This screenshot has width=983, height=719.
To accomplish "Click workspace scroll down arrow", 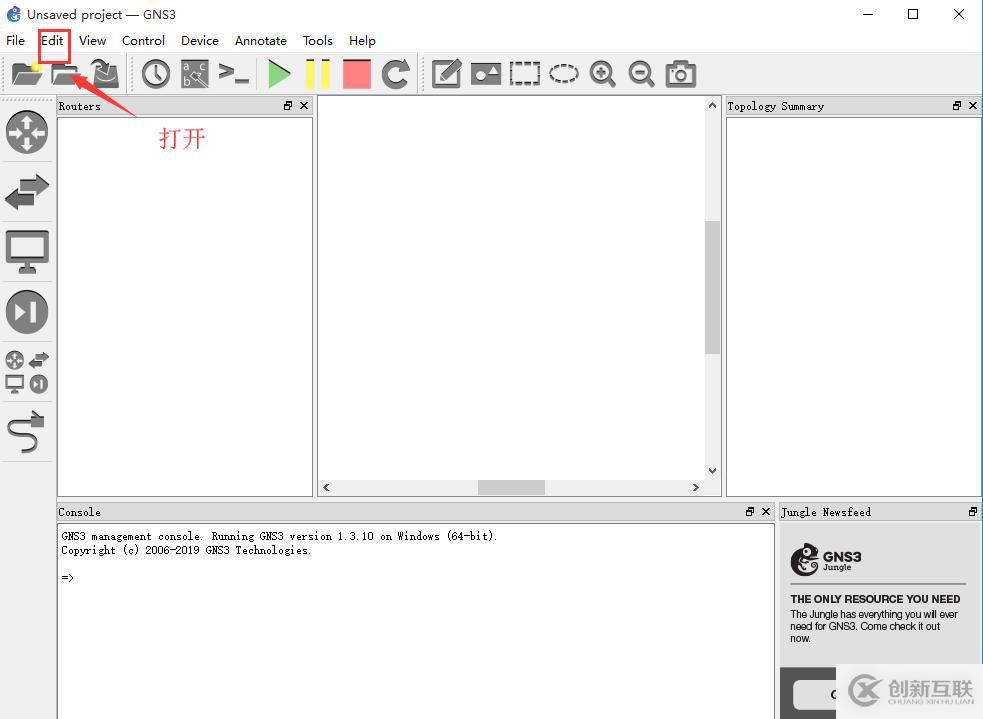I will [x=712, y=471].
